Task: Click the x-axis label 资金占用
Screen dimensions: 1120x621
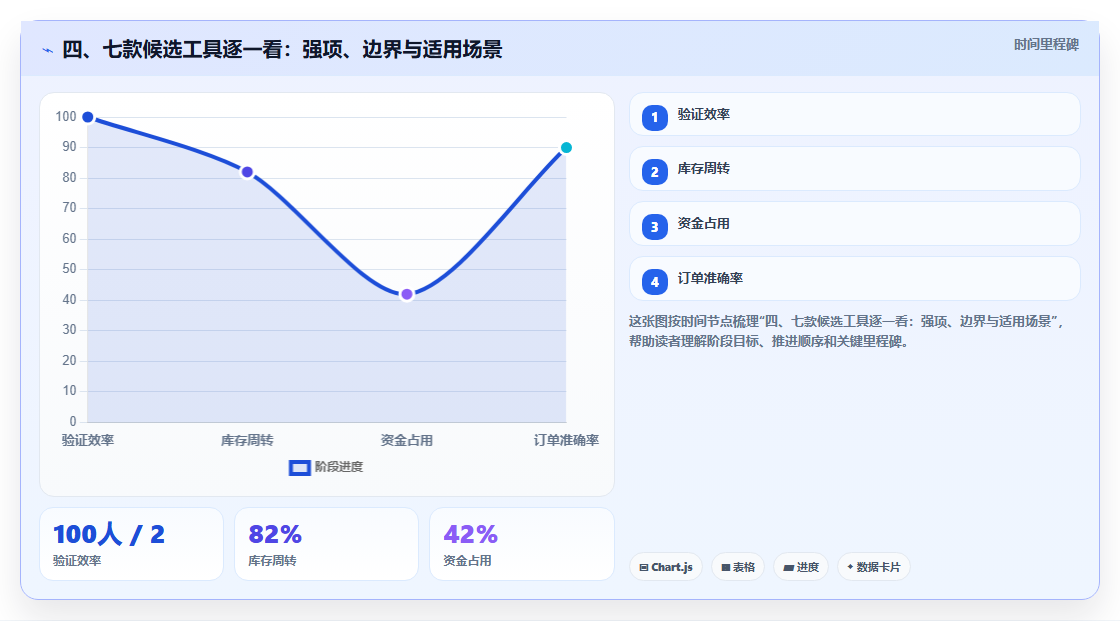Action: [x=406, y=440]
